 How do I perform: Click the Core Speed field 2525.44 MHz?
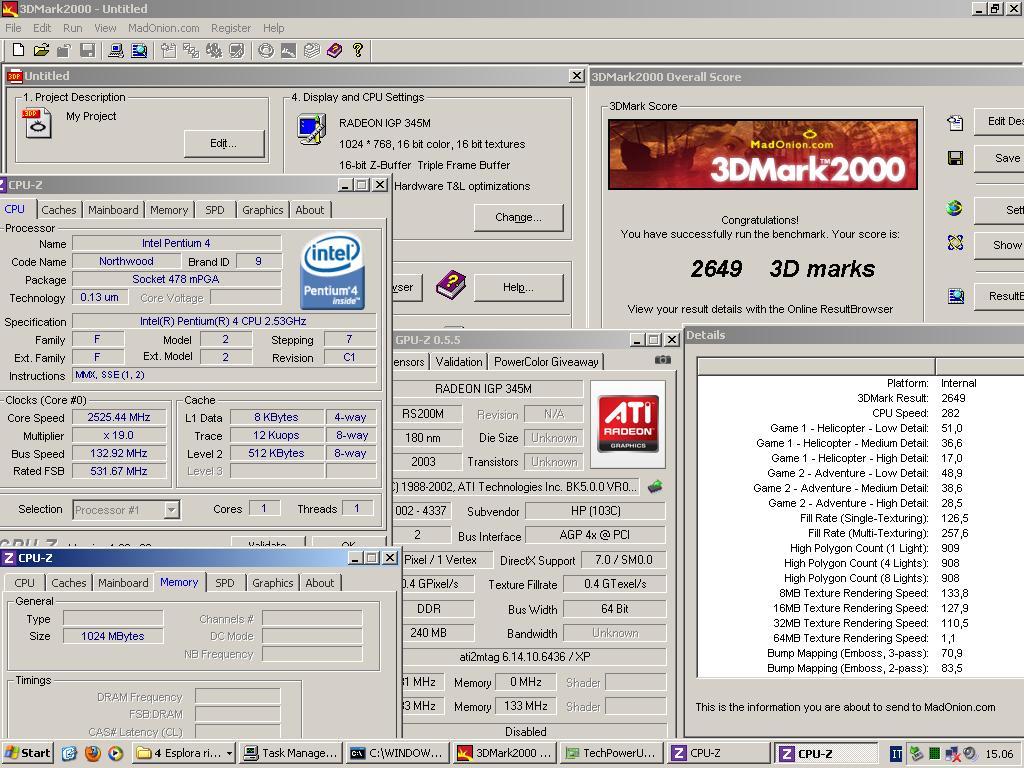(119, 417)
